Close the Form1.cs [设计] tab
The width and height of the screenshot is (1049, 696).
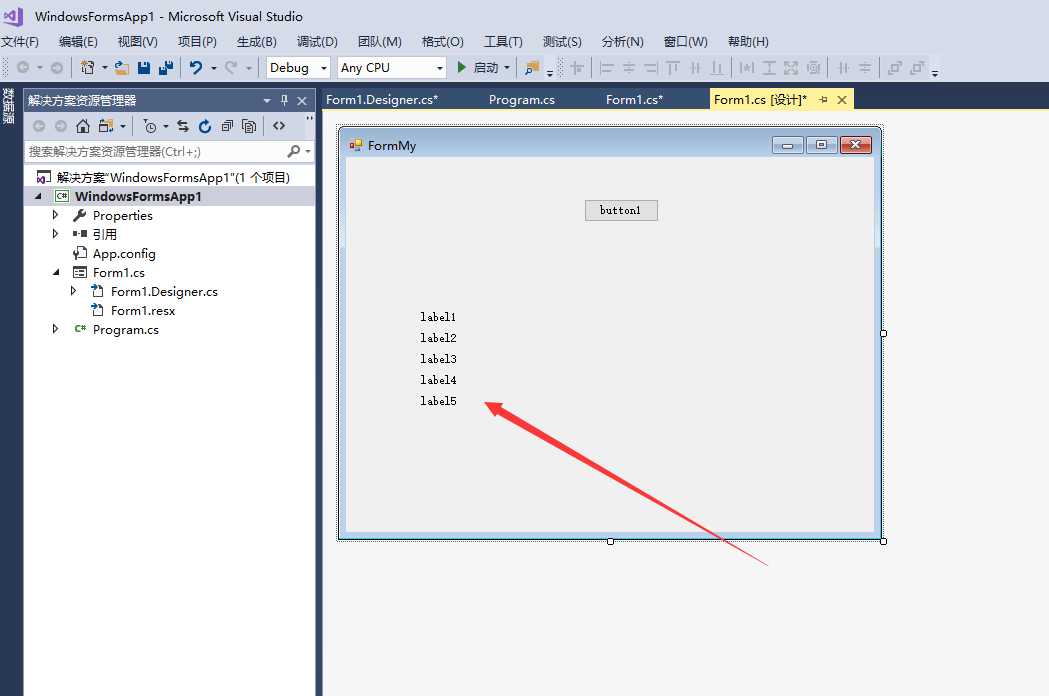point(842,100)
